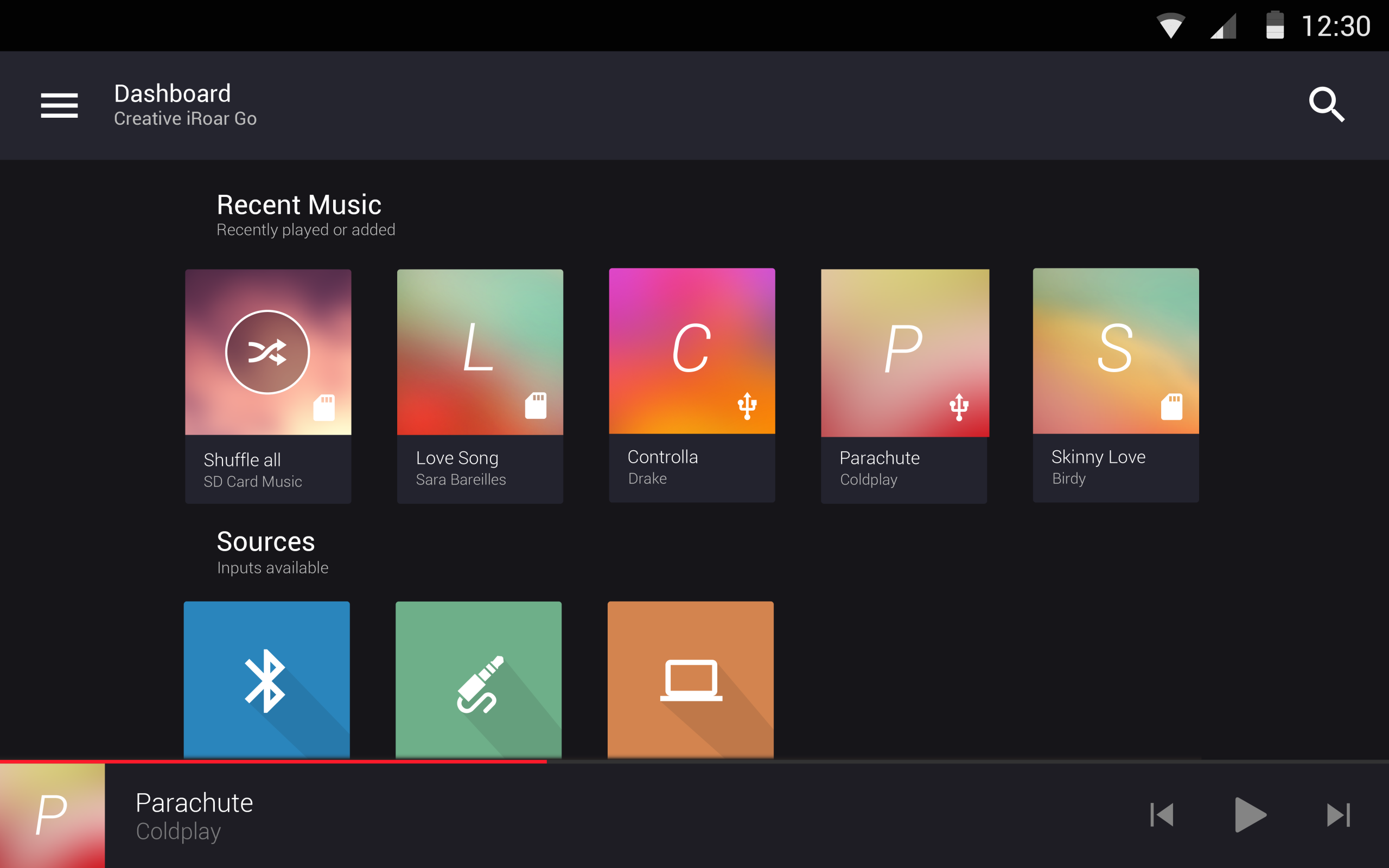
Task: Open the Controlla album art
Action: click(x=692, y=351)
